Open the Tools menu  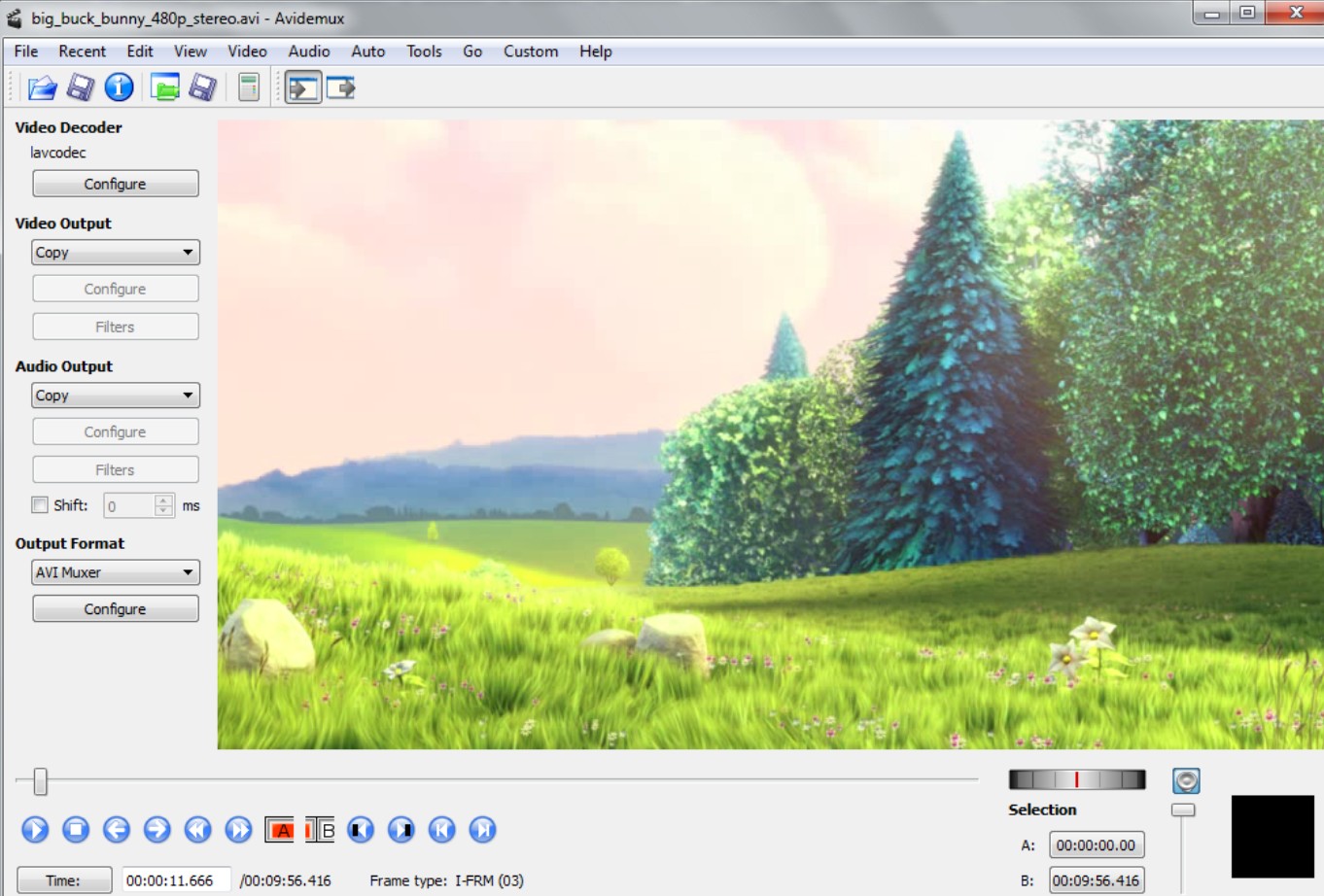coord(424,52)
